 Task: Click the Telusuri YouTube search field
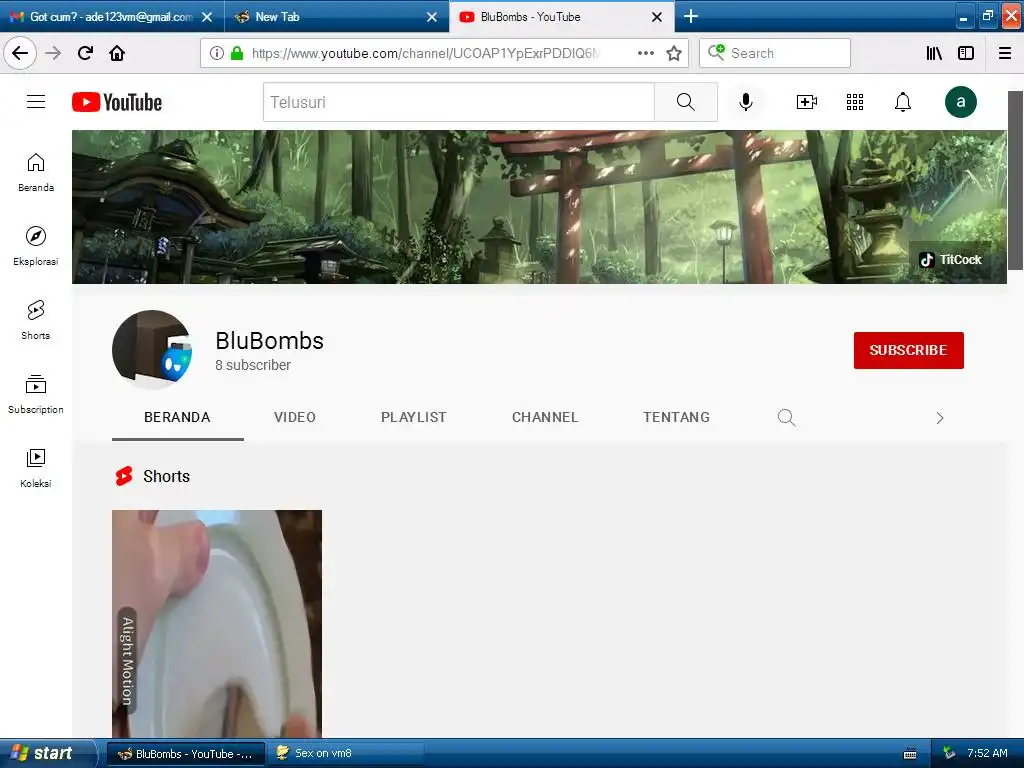[x=458, y=102]
